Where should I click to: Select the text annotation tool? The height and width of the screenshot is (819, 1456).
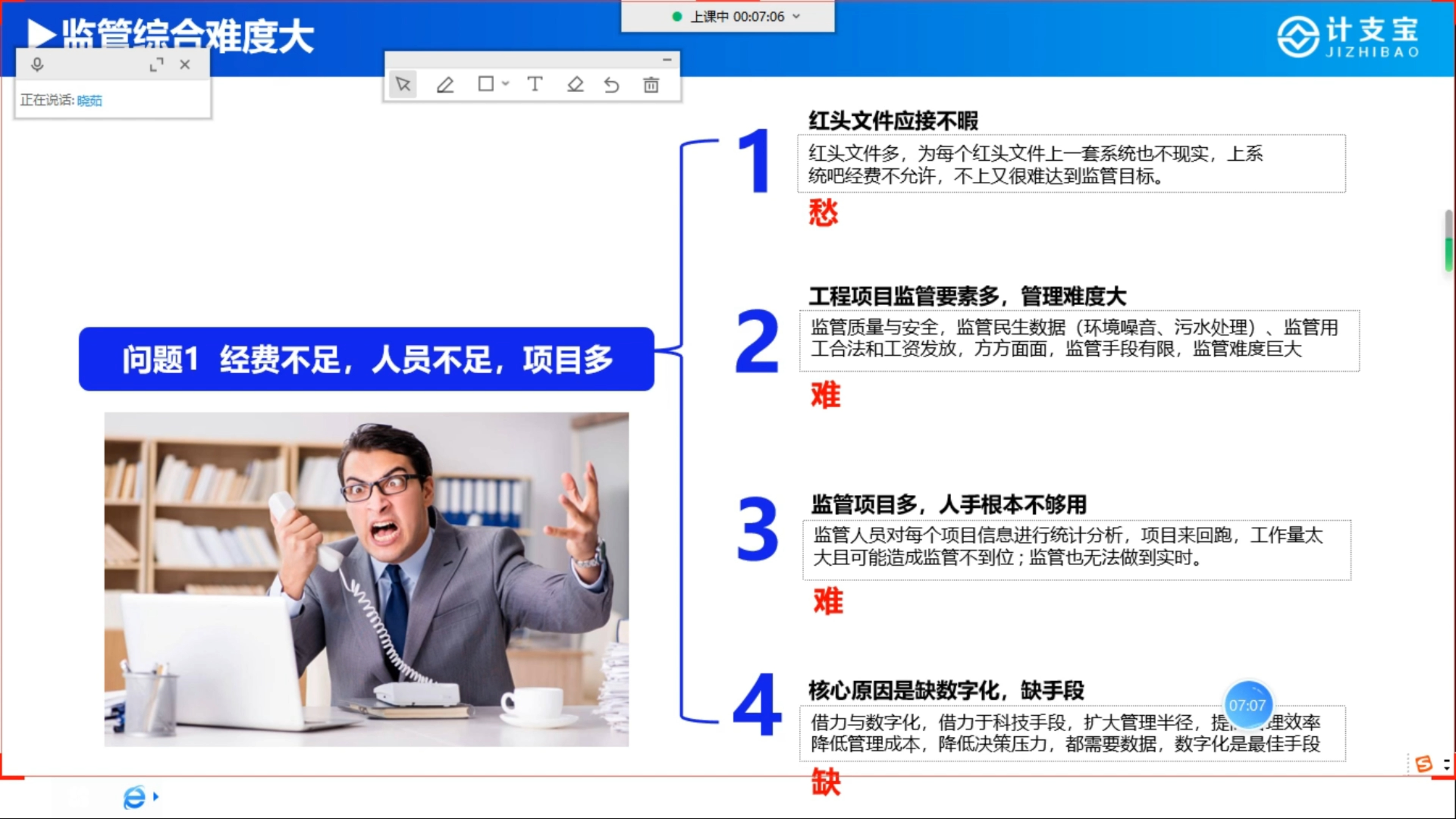coord(535,84)
